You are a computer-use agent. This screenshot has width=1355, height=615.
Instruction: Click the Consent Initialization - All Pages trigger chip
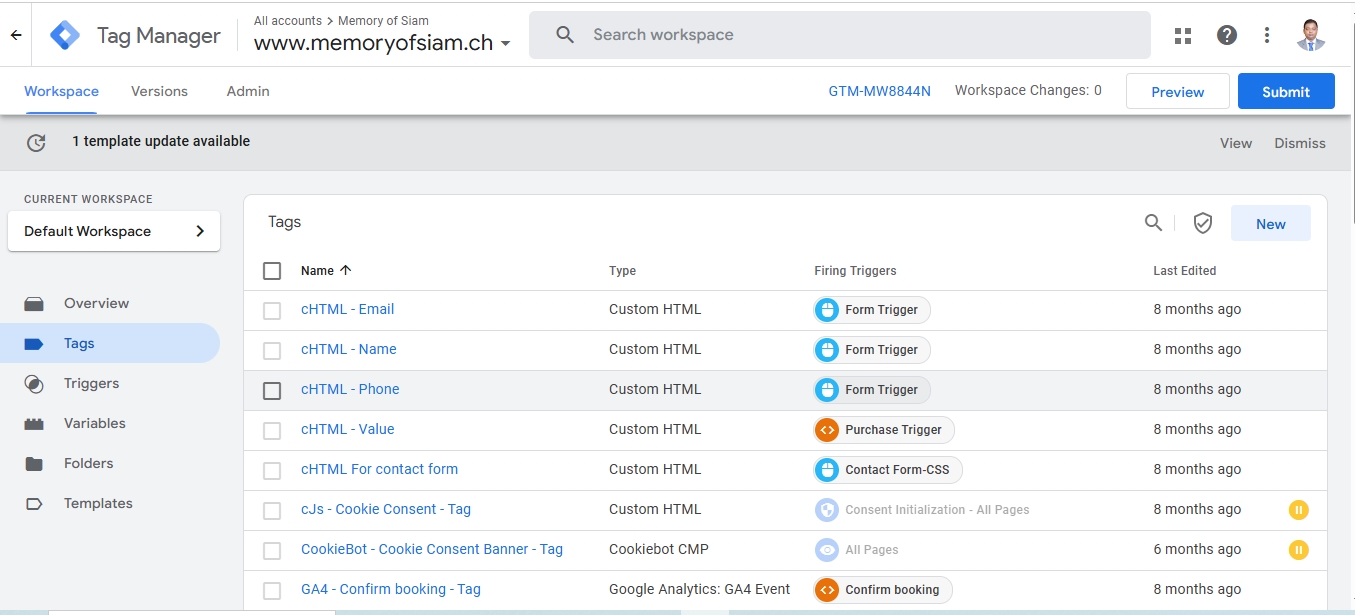[x=922, y=510]
